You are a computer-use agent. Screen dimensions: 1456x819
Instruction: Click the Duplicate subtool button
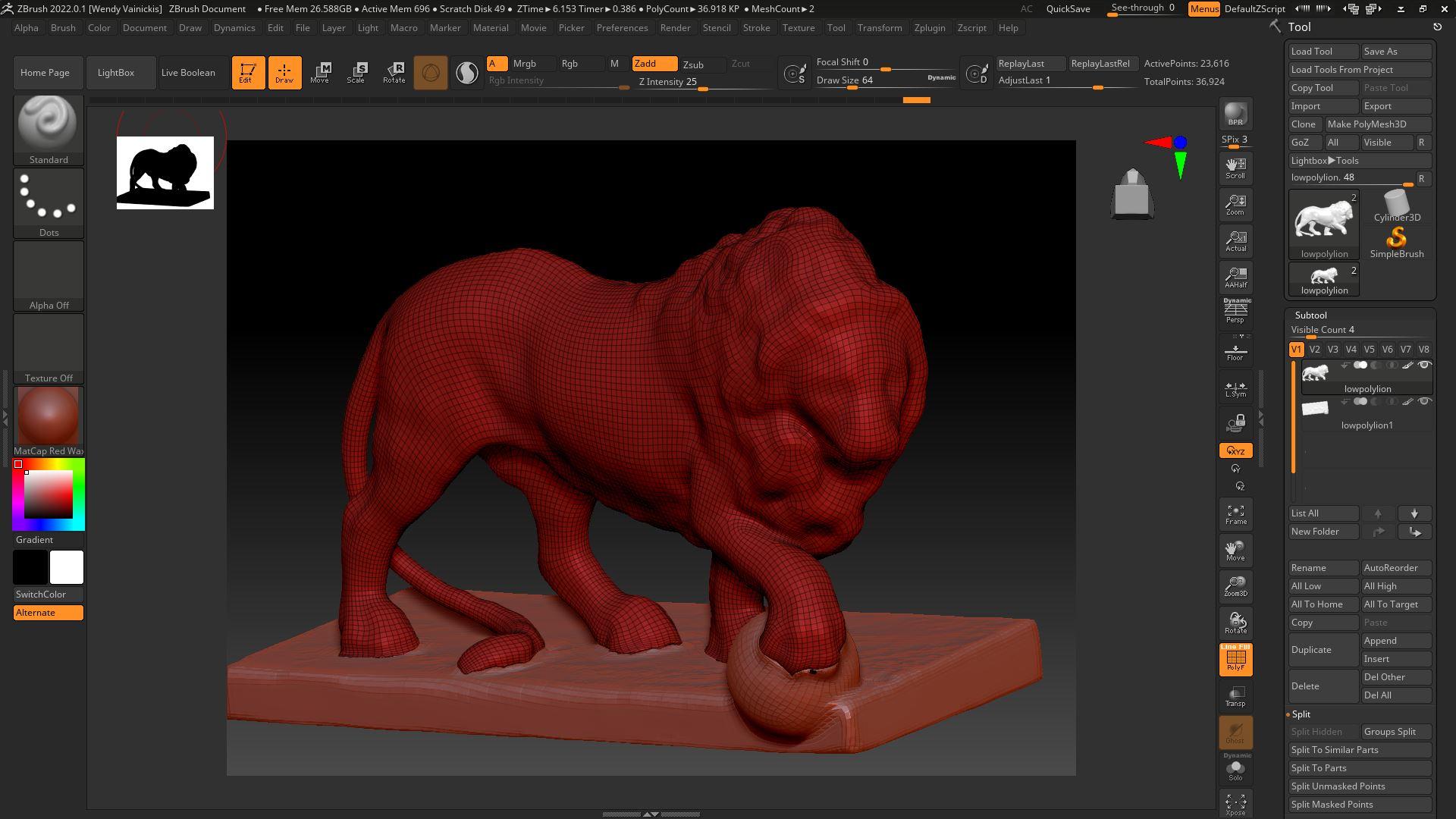[x=1323, y=650]
